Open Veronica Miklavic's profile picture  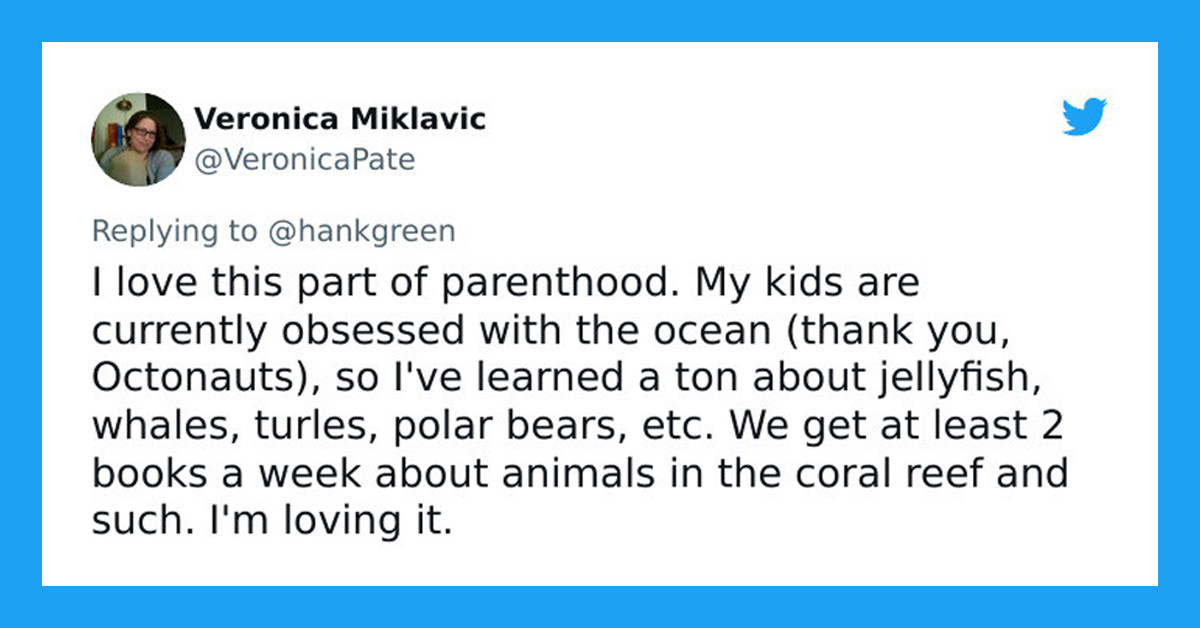pyautogui.click(x=140, y=138)
